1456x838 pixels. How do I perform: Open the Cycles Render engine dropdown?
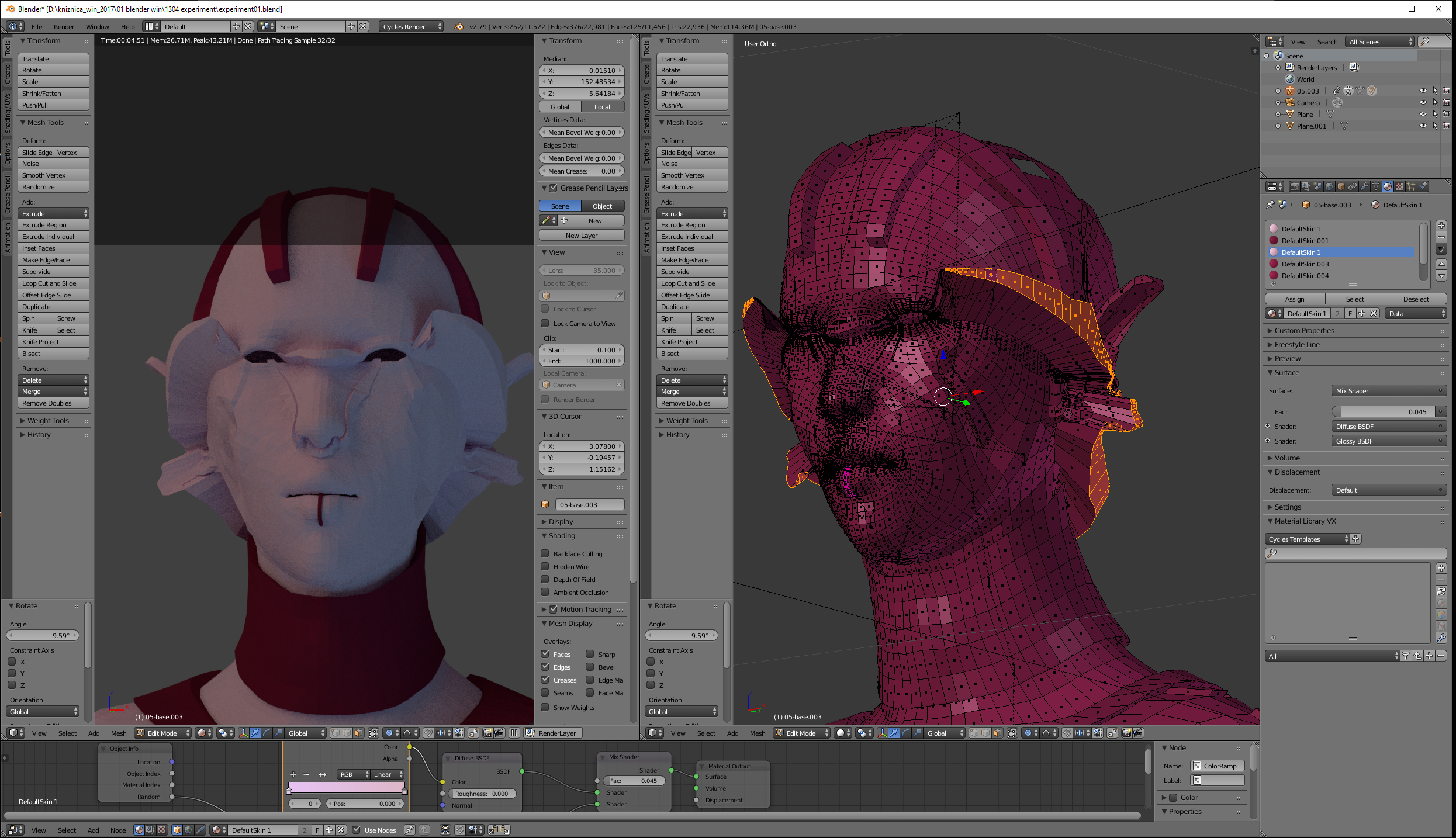tap(411, 26)
